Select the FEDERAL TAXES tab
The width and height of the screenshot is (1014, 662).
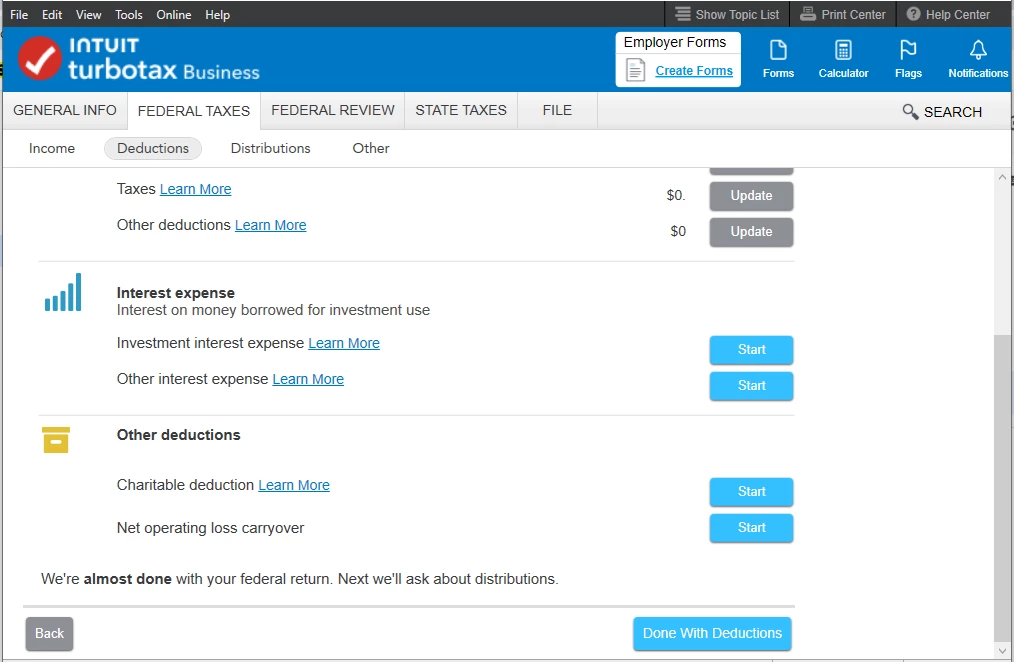193,111
